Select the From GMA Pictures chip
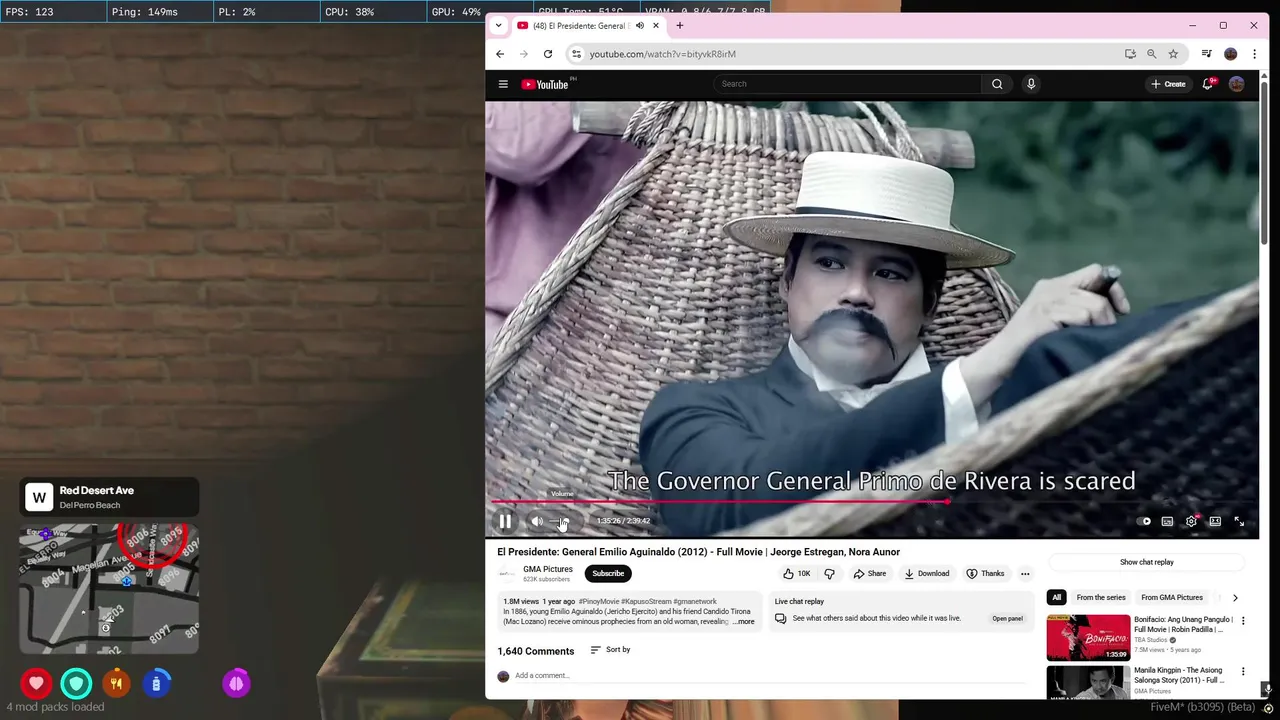This screenshot has height=720, width=1280. (1172, 597)
